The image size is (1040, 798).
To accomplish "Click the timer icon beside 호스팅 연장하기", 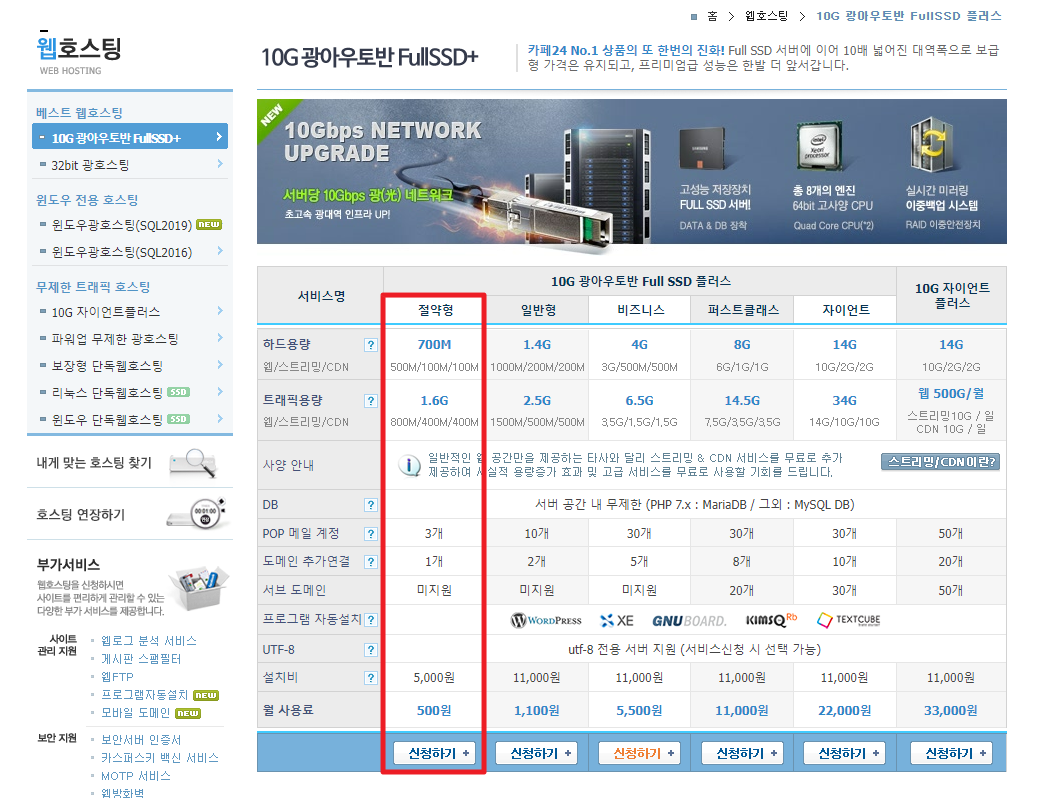I will tap(197, 513).
